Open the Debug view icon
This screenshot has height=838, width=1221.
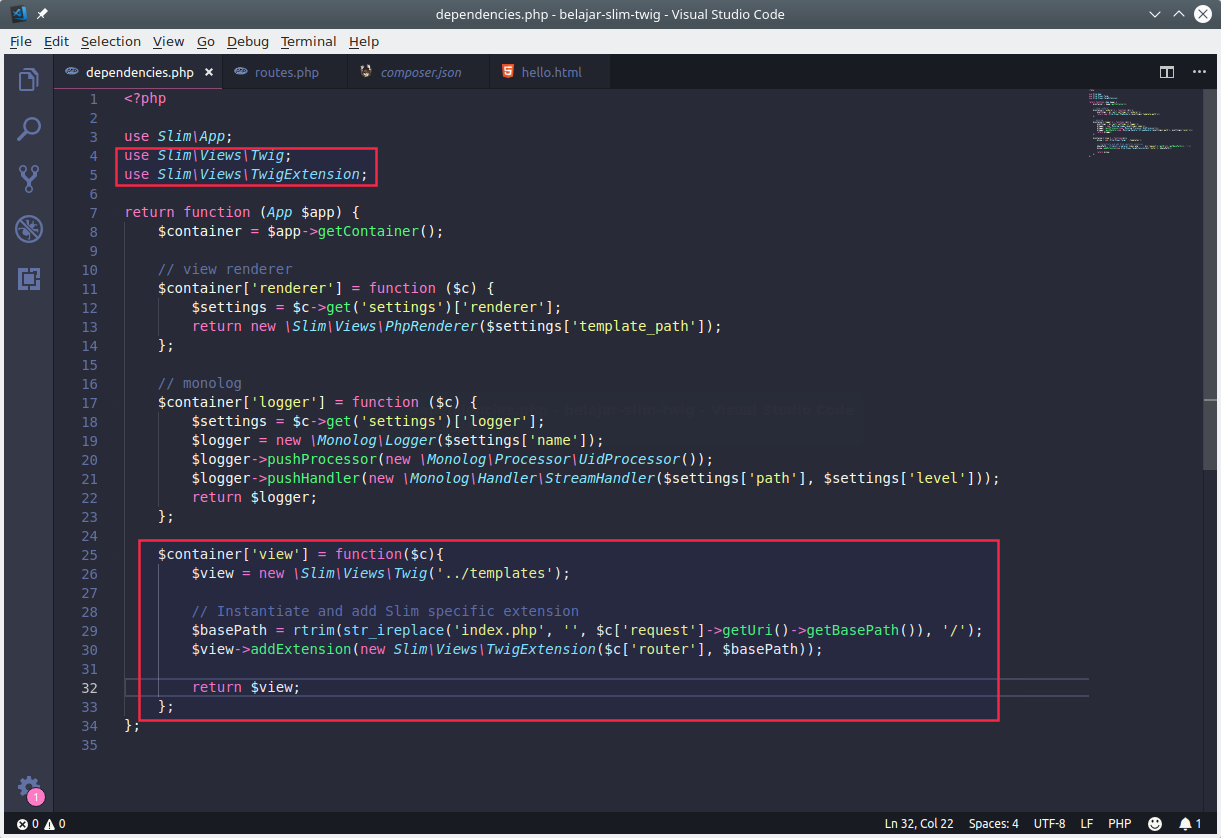(x=29, y=229)
